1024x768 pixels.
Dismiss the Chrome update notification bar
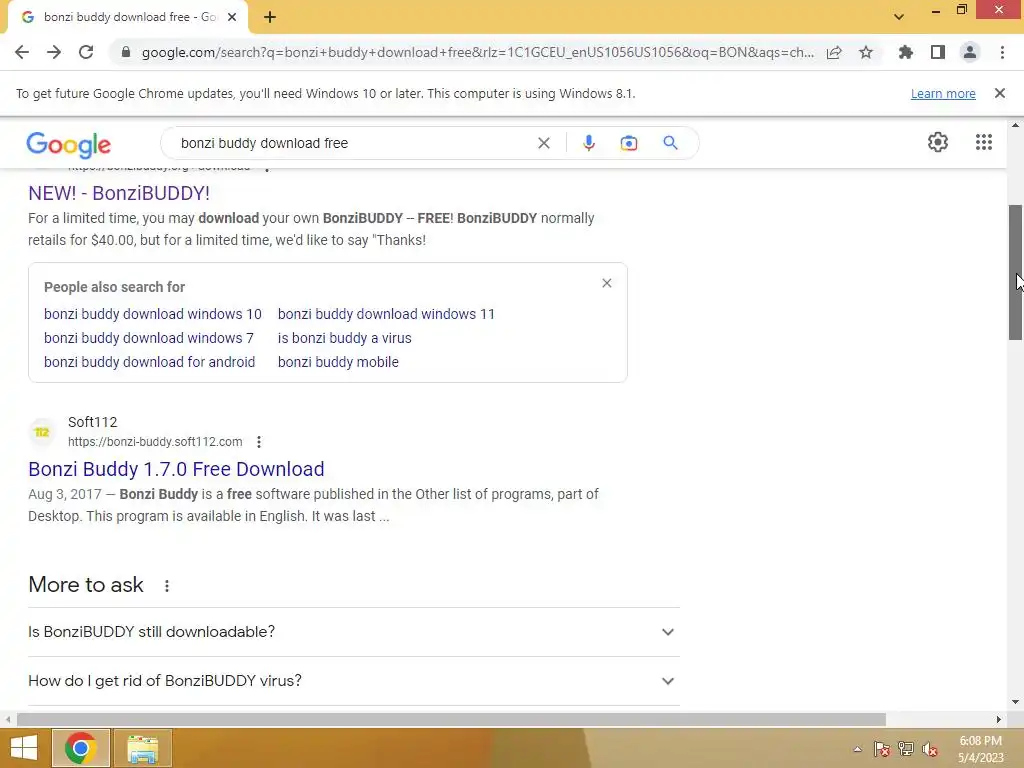point(1000,93)
